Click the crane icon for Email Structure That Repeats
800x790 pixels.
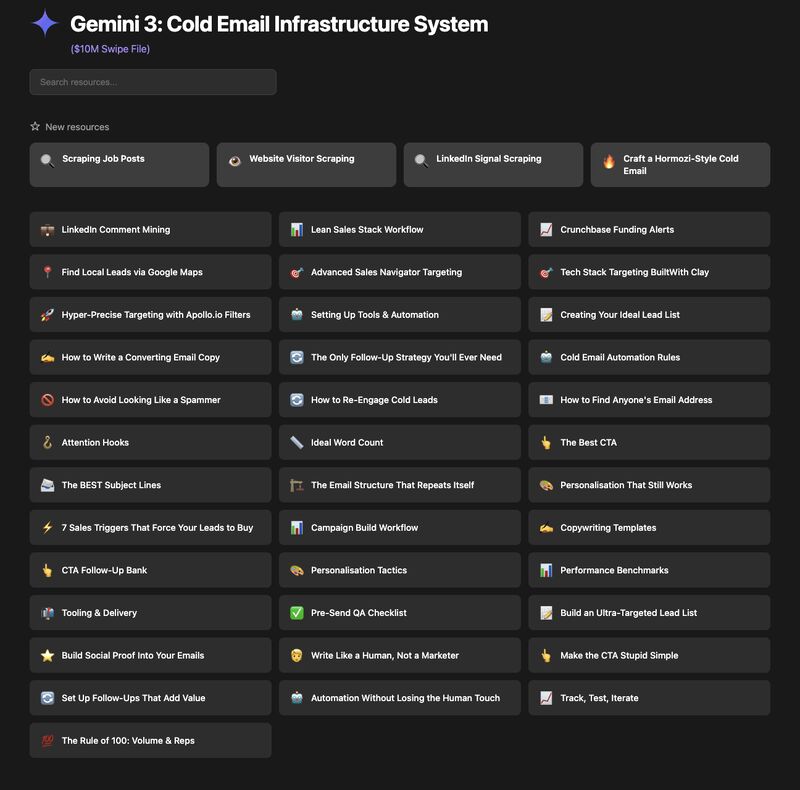297,485
